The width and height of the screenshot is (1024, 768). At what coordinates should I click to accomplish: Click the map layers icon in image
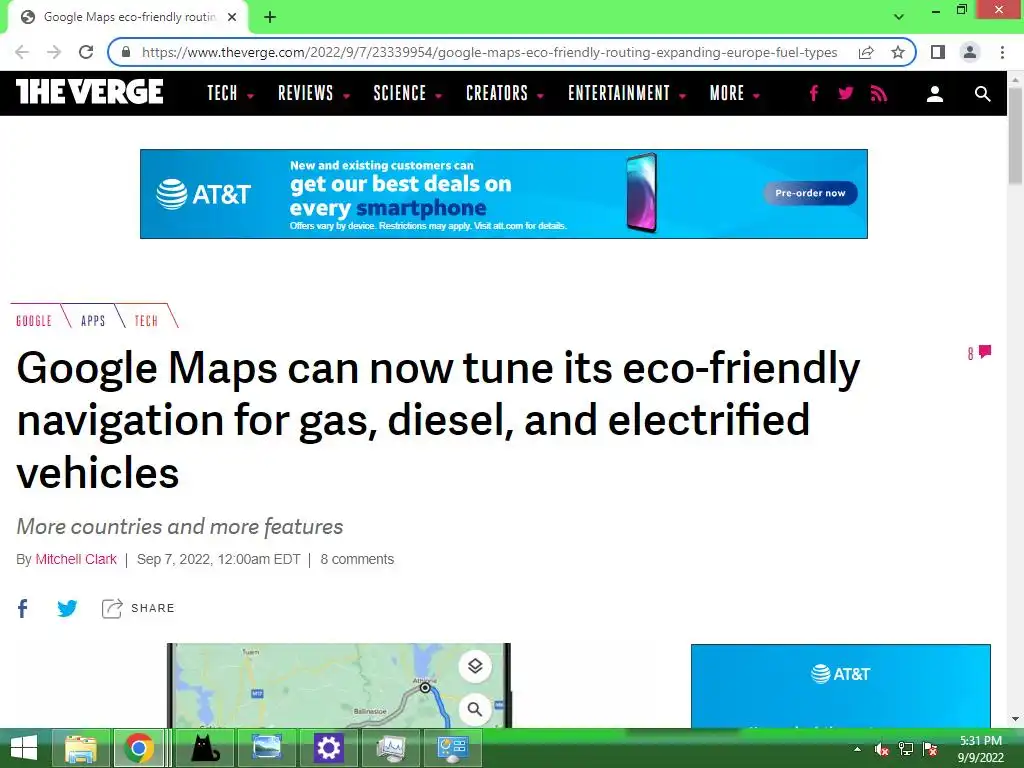point(475,666)
